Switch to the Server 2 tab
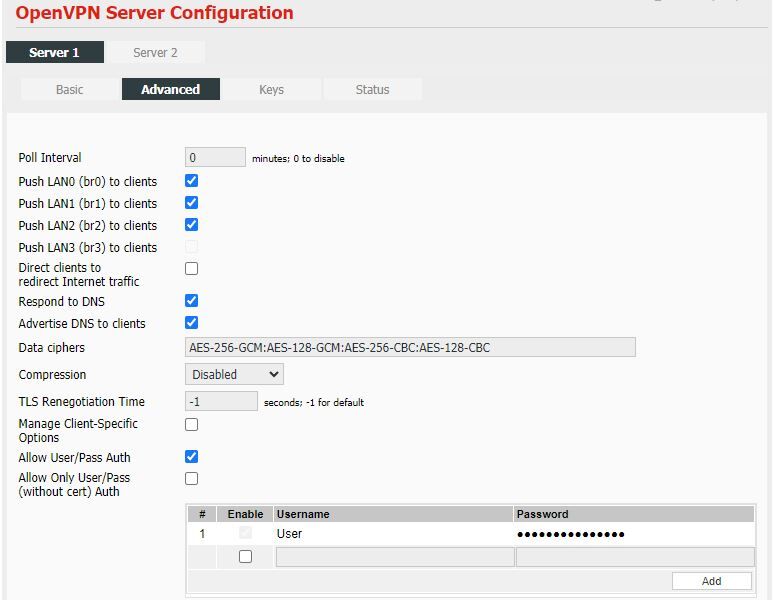The height and width of the screenshot is (600, 773). [155, 52]
